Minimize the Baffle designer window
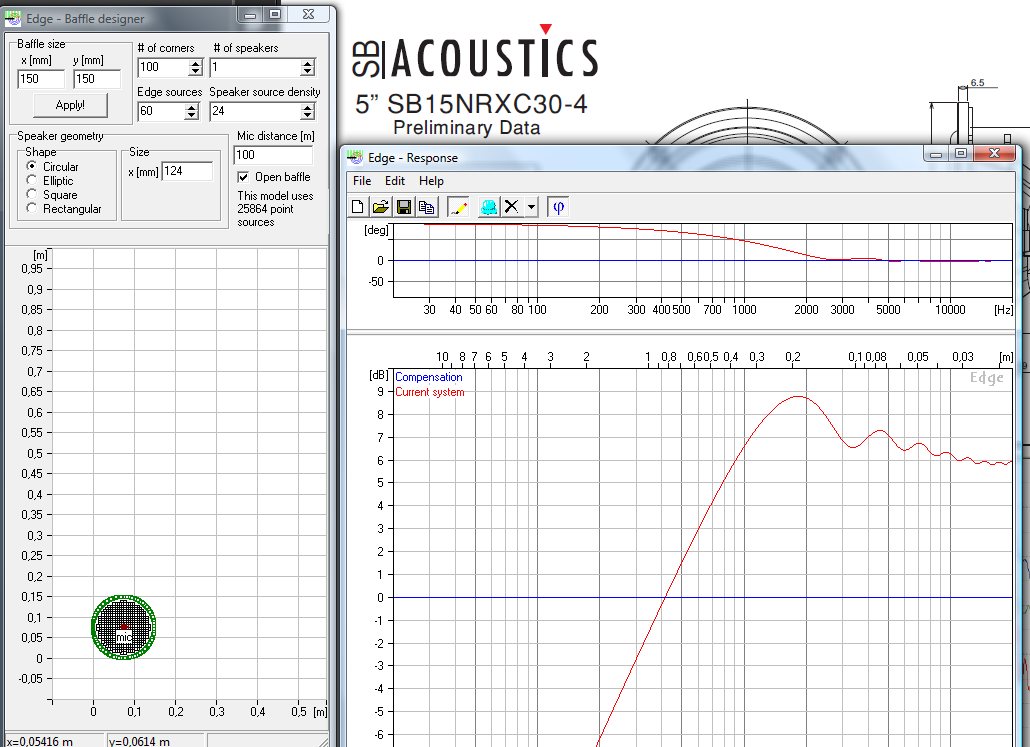 coord(250,14)
